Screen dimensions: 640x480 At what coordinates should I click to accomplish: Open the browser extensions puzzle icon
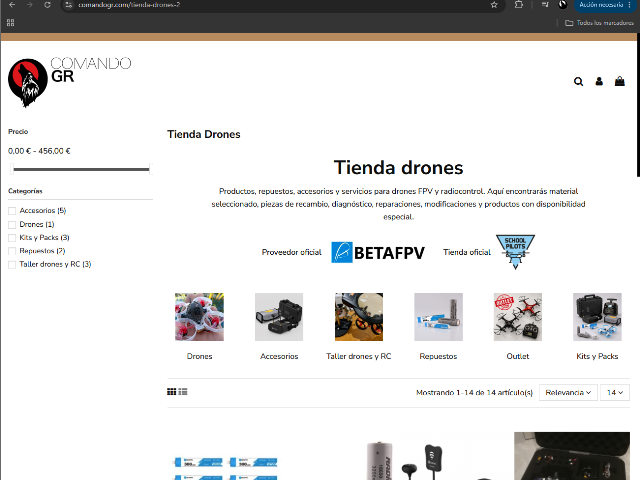pyautogui.click(x=519, y=5)
